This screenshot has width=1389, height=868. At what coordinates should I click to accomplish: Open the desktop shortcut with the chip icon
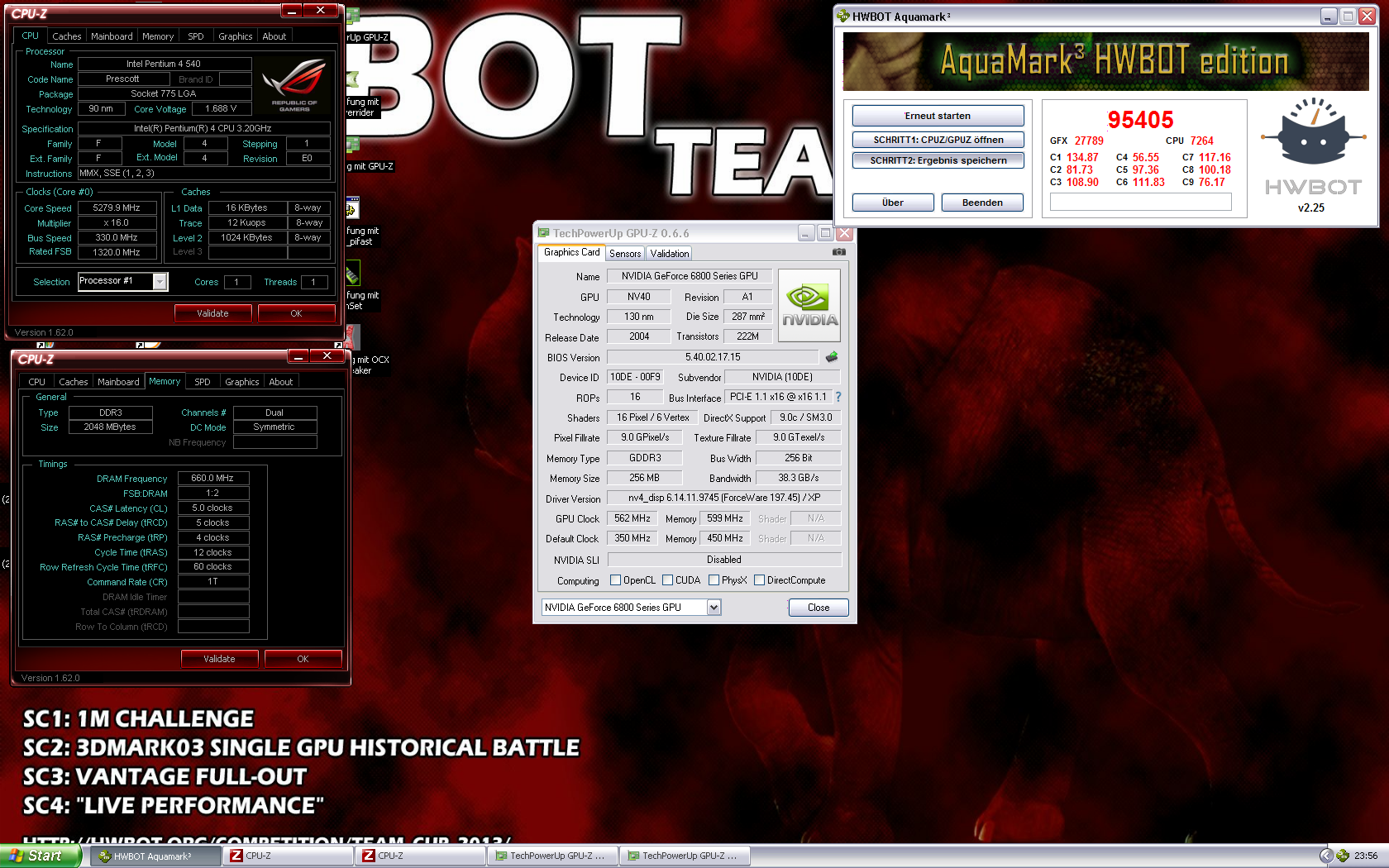[x=353, y=274]
